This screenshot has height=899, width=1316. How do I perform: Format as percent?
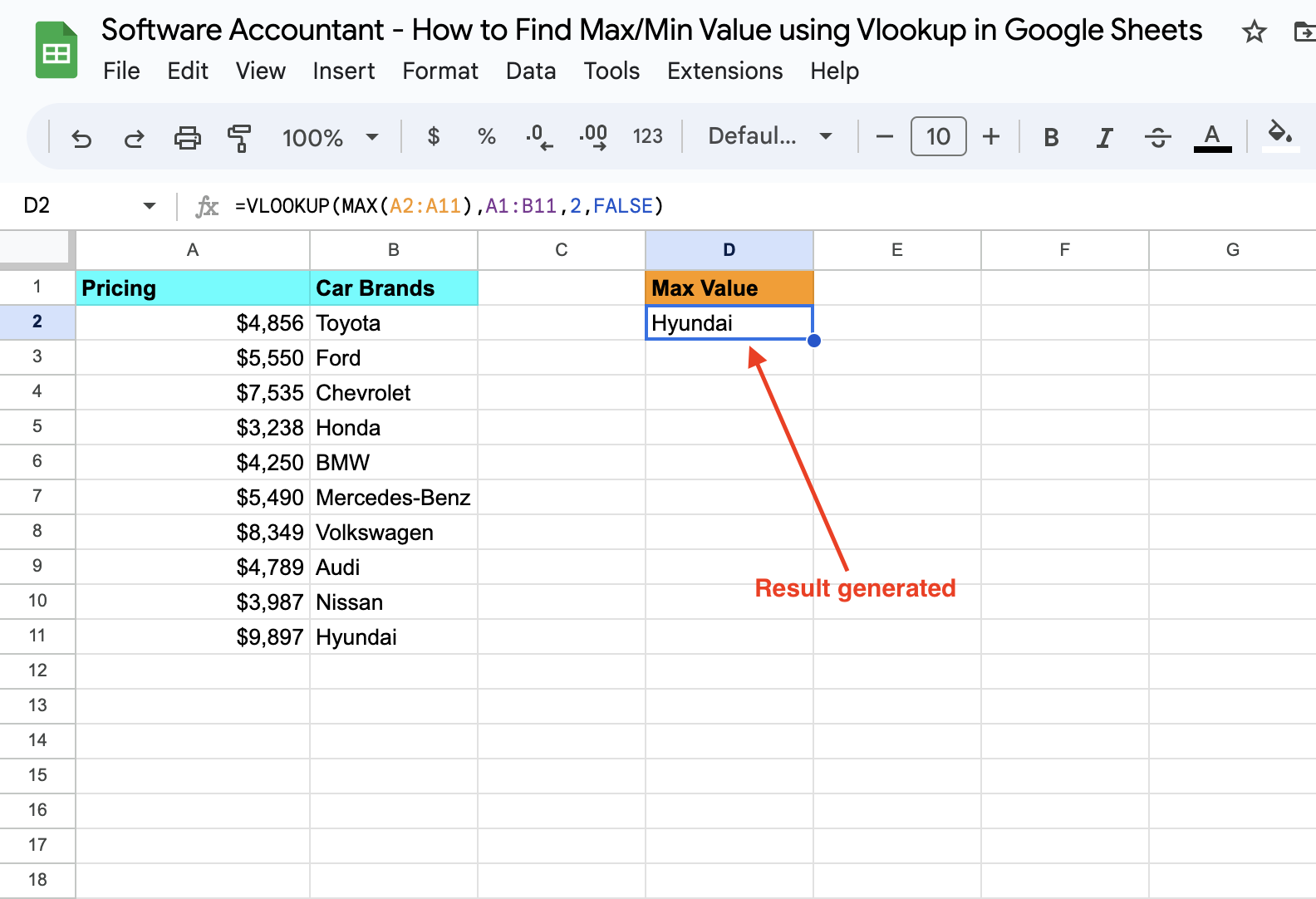point(487,136)
